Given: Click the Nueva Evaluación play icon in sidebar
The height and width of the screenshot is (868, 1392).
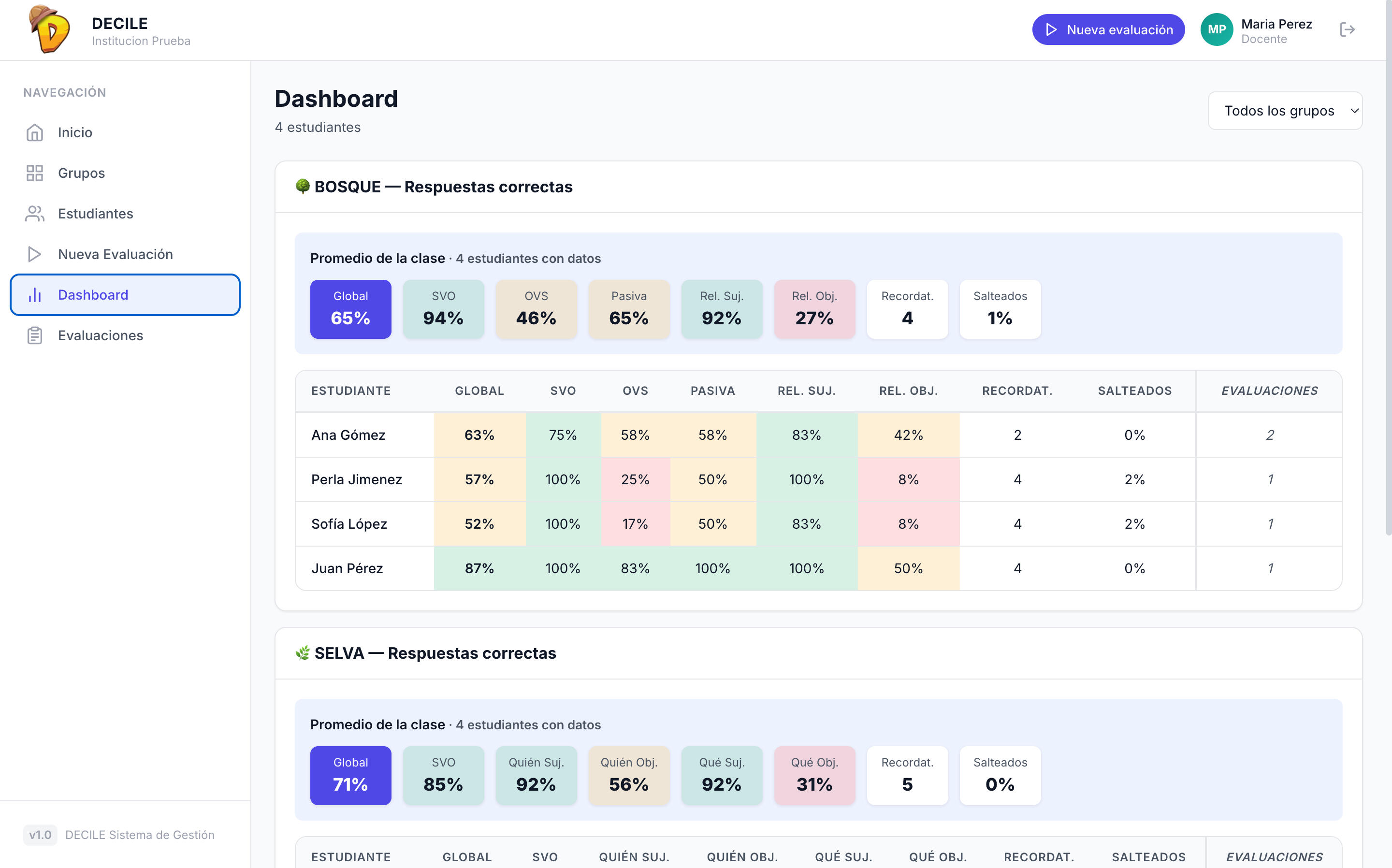Looking at the screenshot, I should coord(34,254).
